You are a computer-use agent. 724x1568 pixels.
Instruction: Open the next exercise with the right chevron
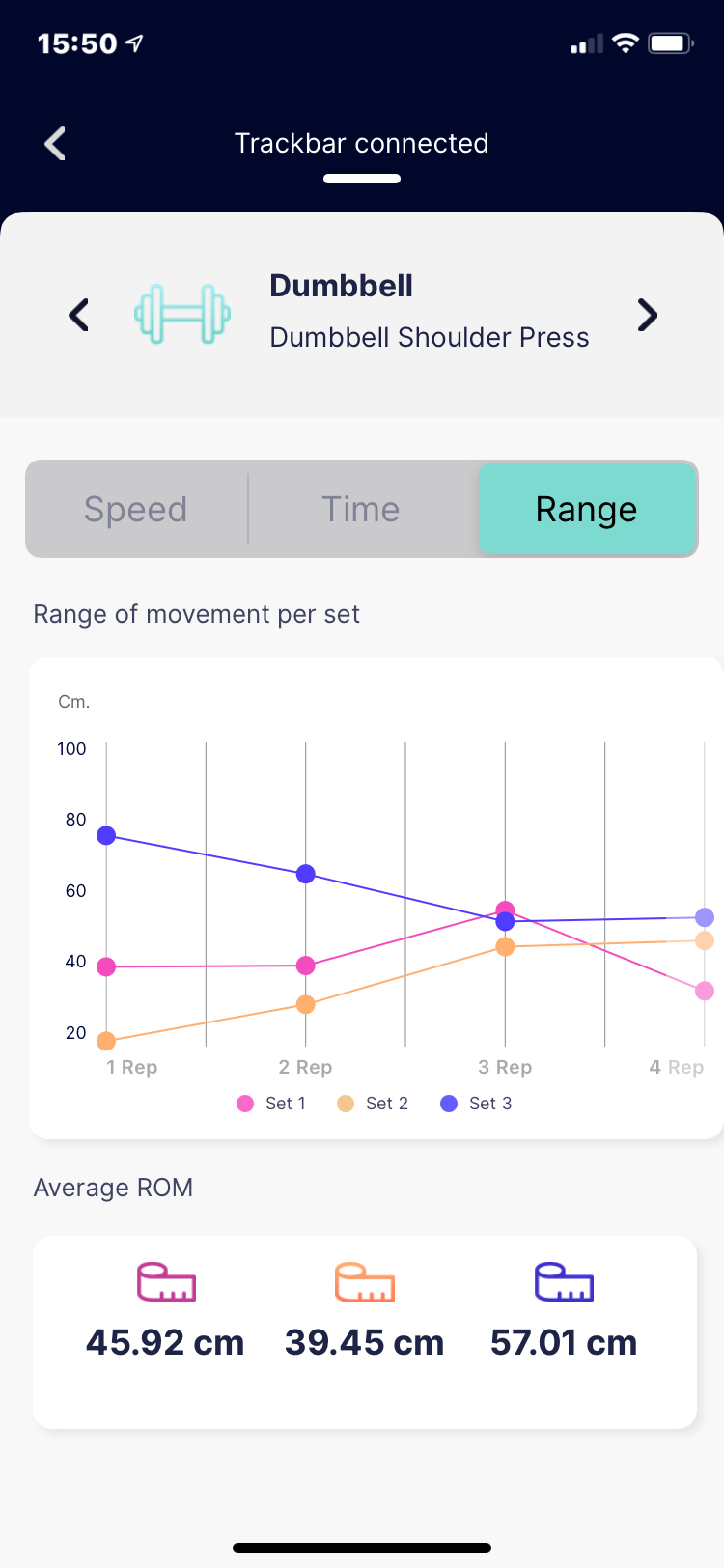pyautogui.click(x=647, y=316)
